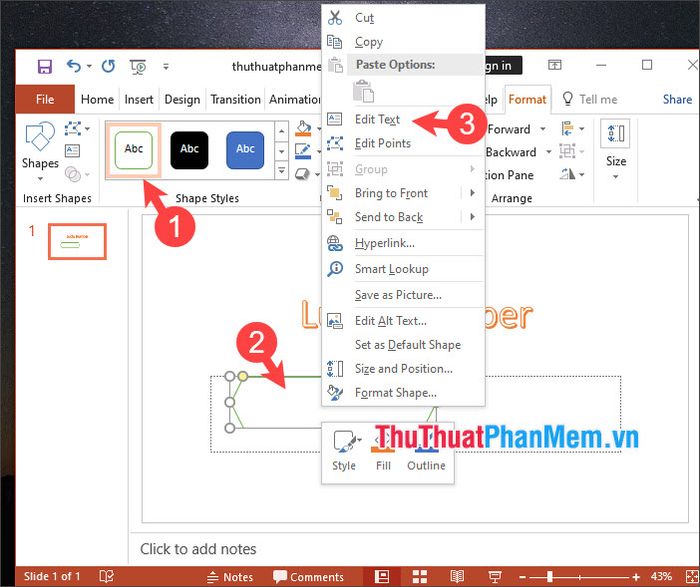The image size is (700, 587).
Task: Start slideshow from beginning icon
Action: [138, 67]
